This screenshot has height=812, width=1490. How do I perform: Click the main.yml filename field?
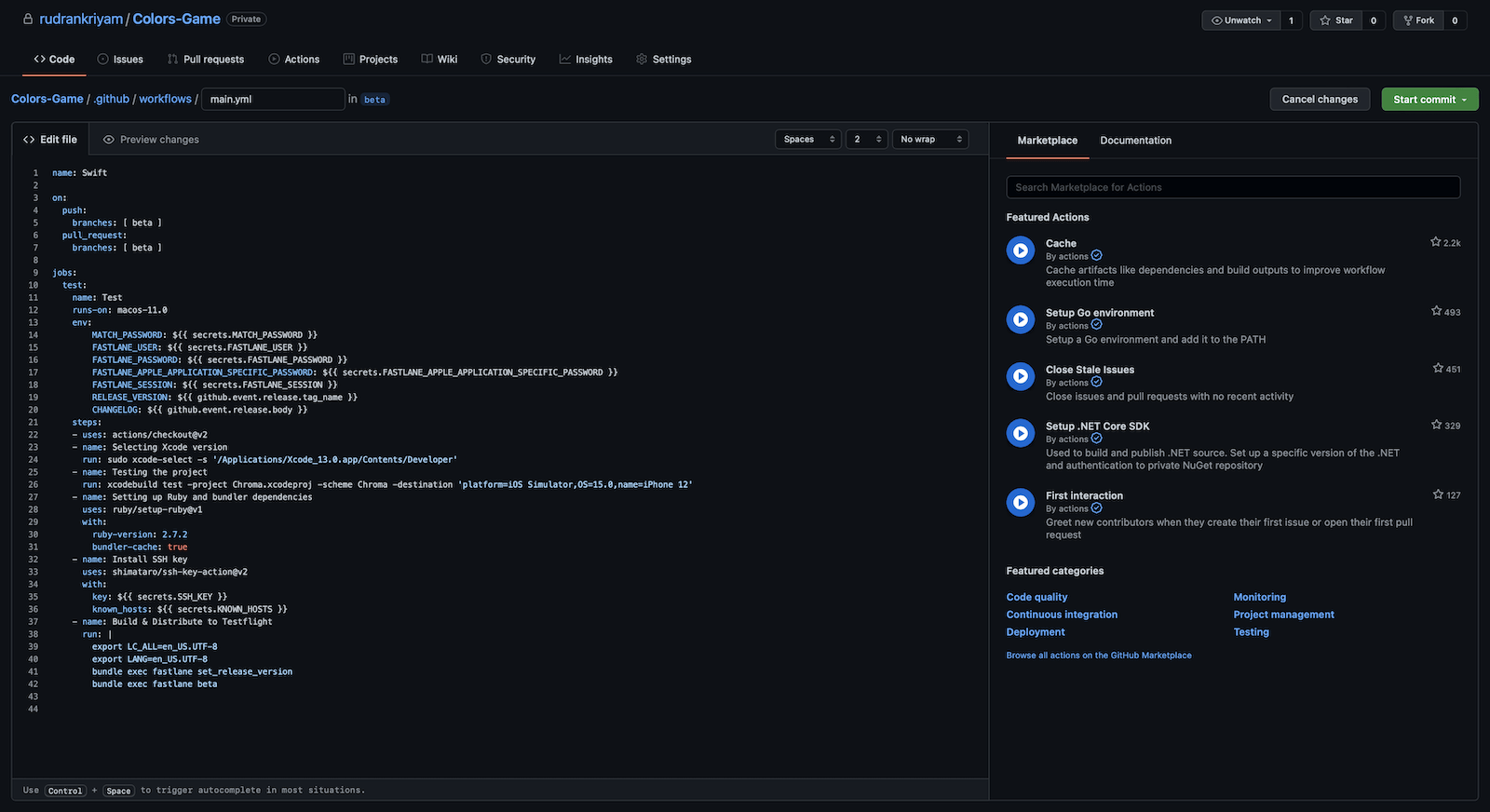(x=273, y=99)
